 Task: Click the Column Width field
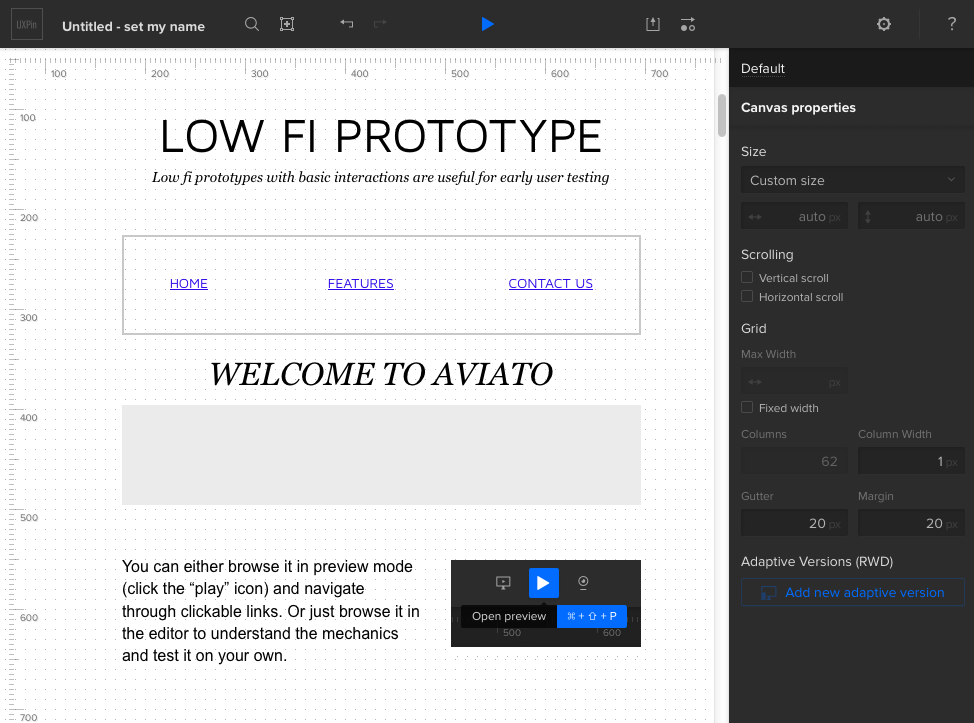pos(911,461)
